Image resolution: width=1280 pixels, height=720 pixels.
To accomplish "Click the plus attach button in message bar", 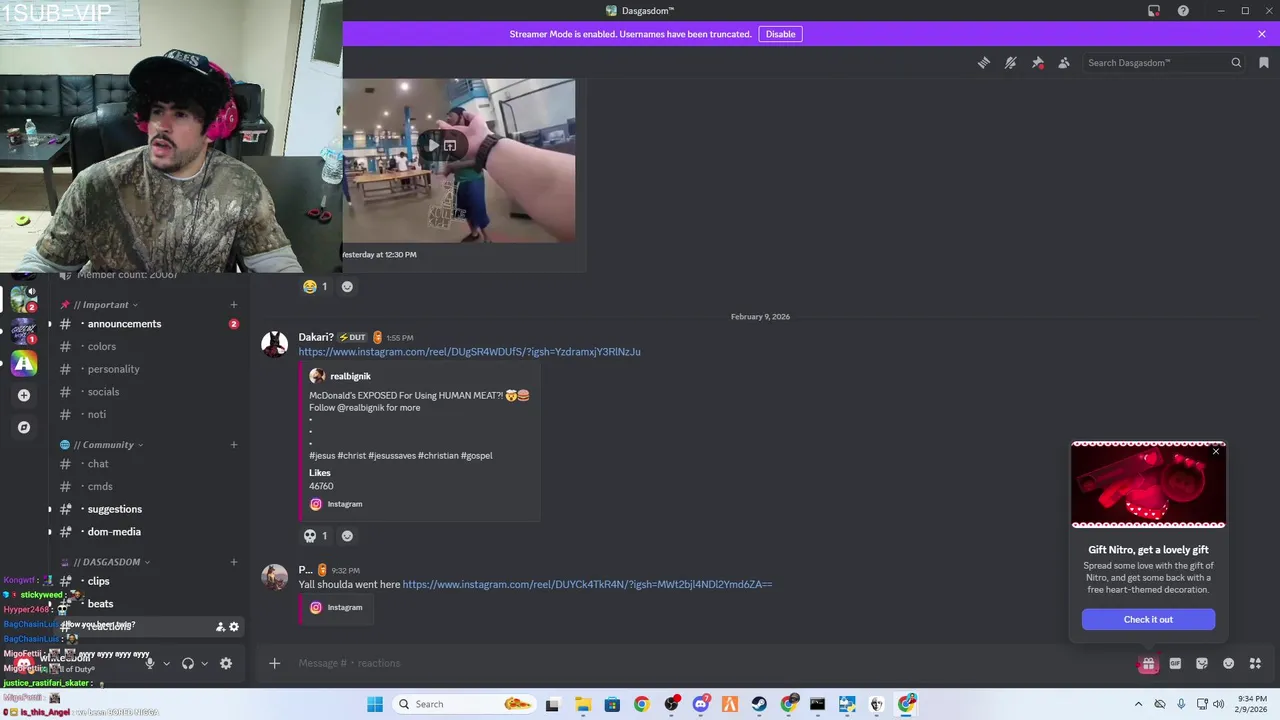I will pyautogui.click(x=274, y=663).
